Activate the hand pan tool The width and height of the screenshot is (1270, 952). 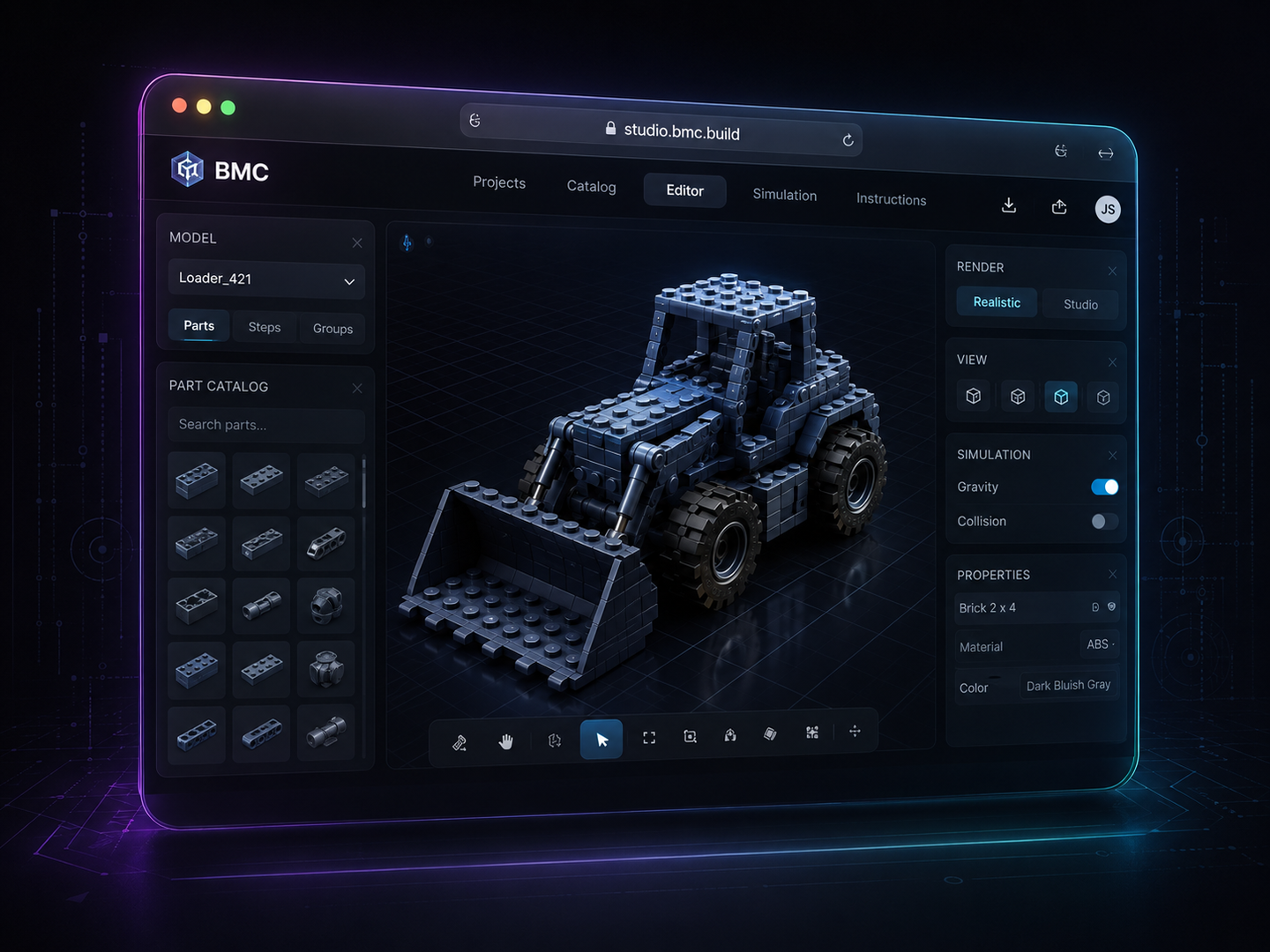pyautogui.click(x=506, y=741)
